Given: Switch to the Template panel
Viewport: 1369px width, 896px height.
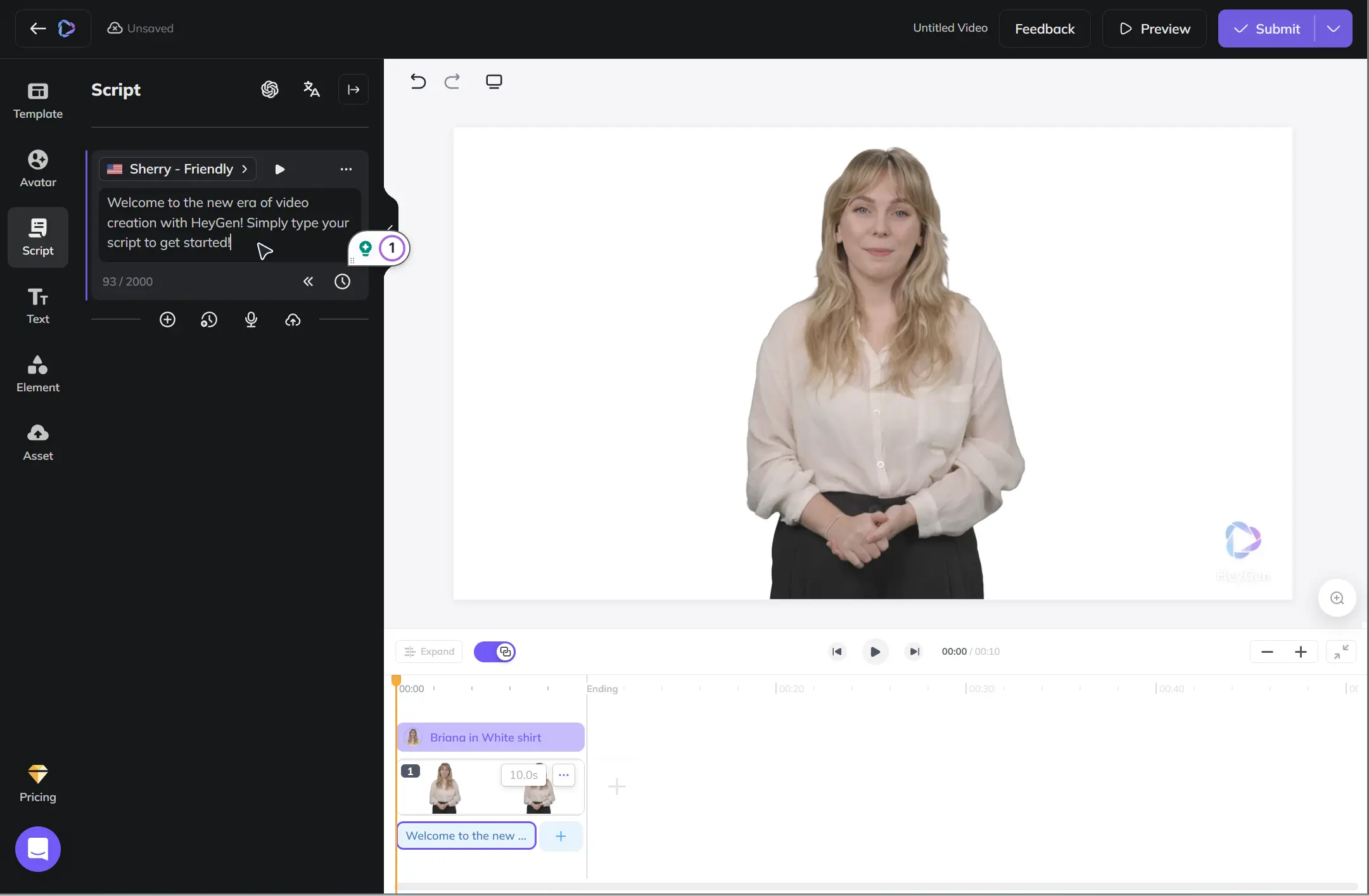Looking at the screenshot, I should click(37, 99).
